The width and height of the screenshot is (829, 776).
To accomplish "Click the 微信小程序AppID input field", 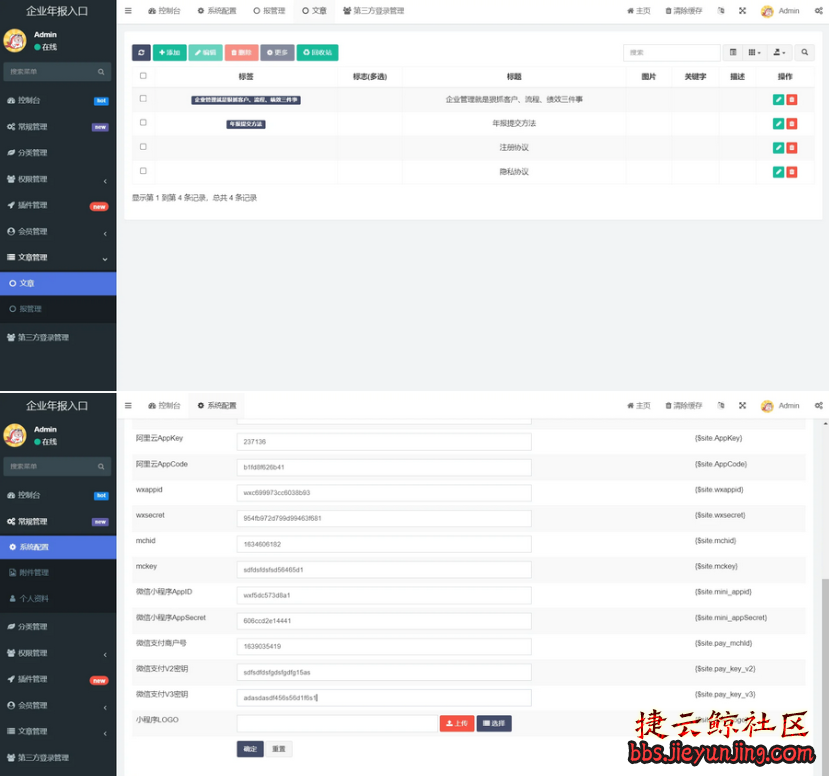I will pyautogui.click(x=384, y=595).
